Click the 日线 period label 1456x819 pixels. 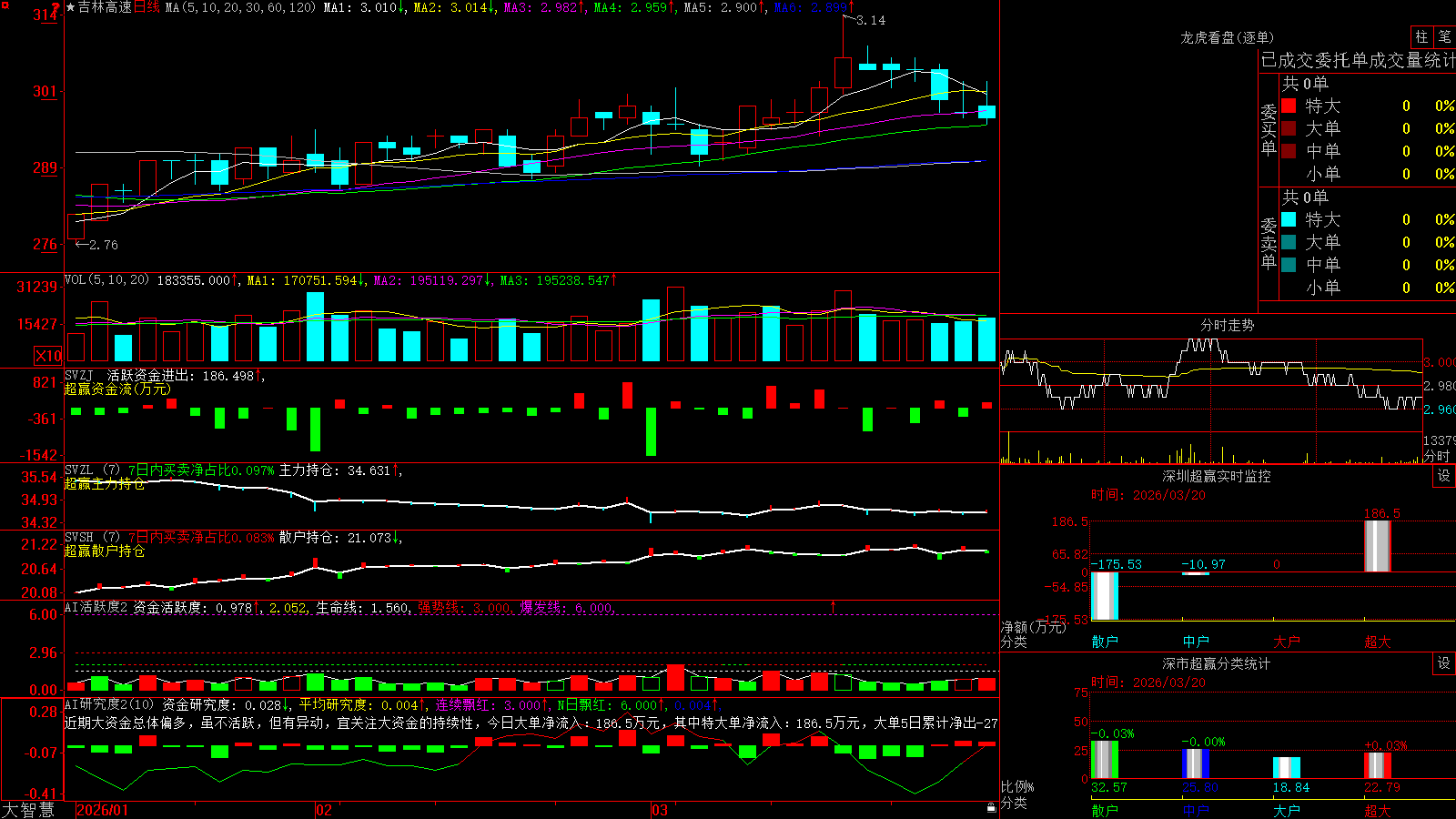tap(147, 7)
